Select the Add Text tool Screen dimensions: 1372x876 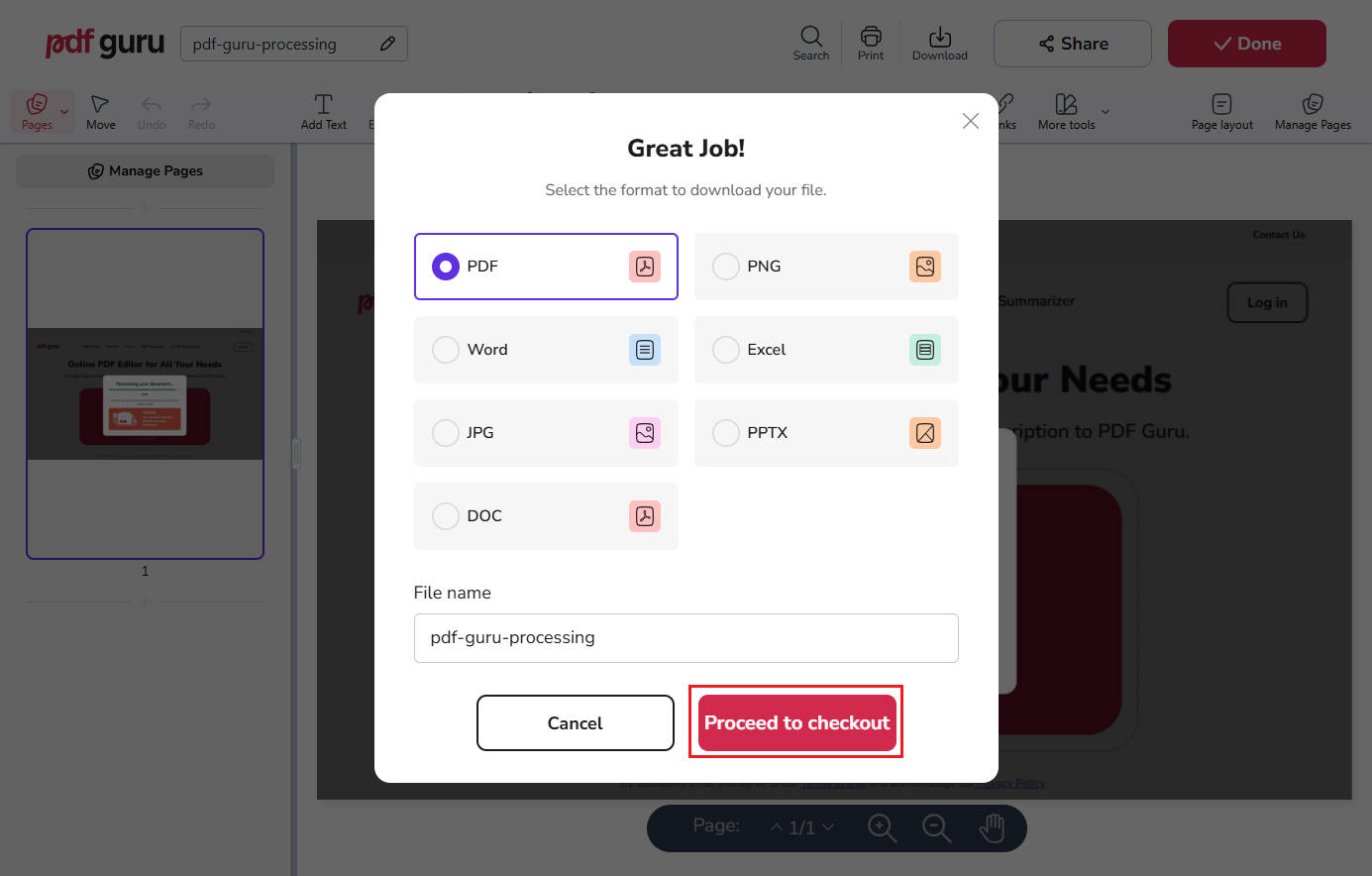click(x=324, y=111)
